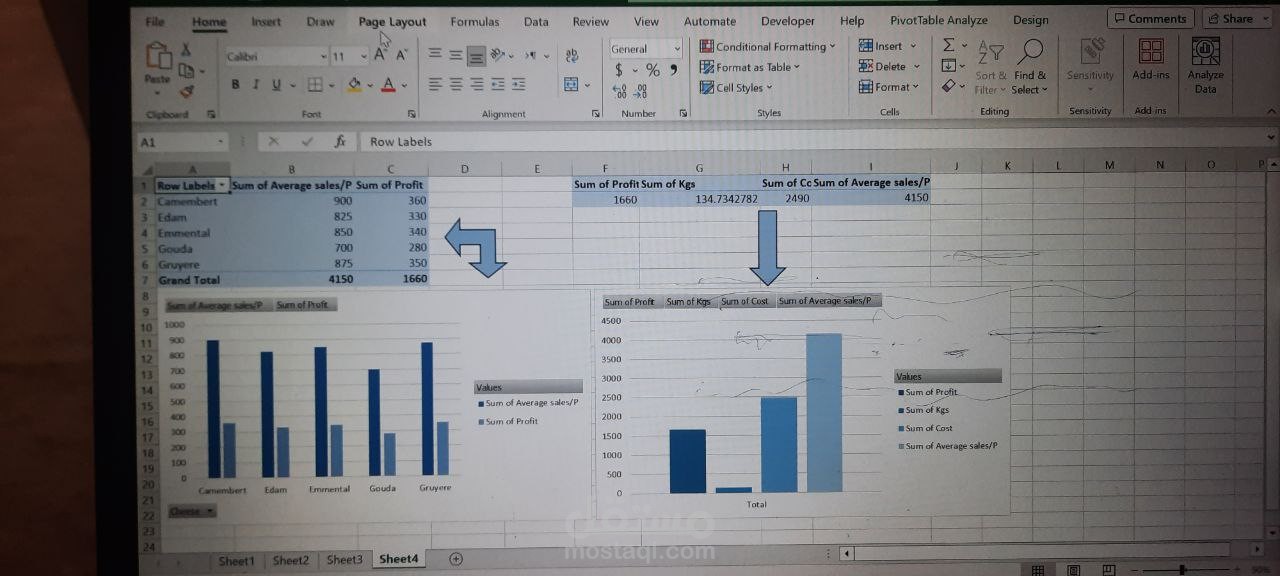Click the Cut scissors icon
Viewport: 1280px width, 576px height.
[x=185, y=50]
